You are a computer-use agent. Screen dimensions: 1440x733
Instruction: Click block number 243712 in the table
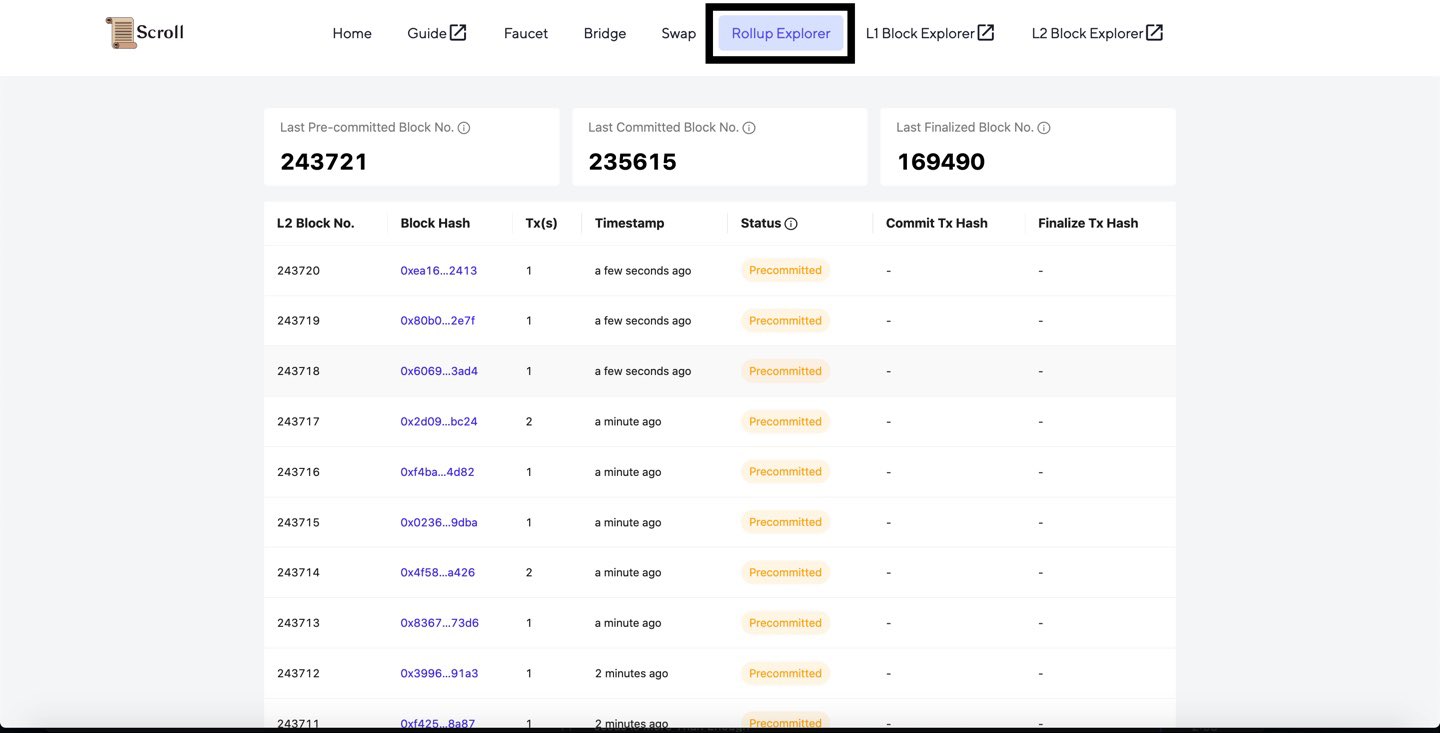pyautogui.click(x=298, y=674)
